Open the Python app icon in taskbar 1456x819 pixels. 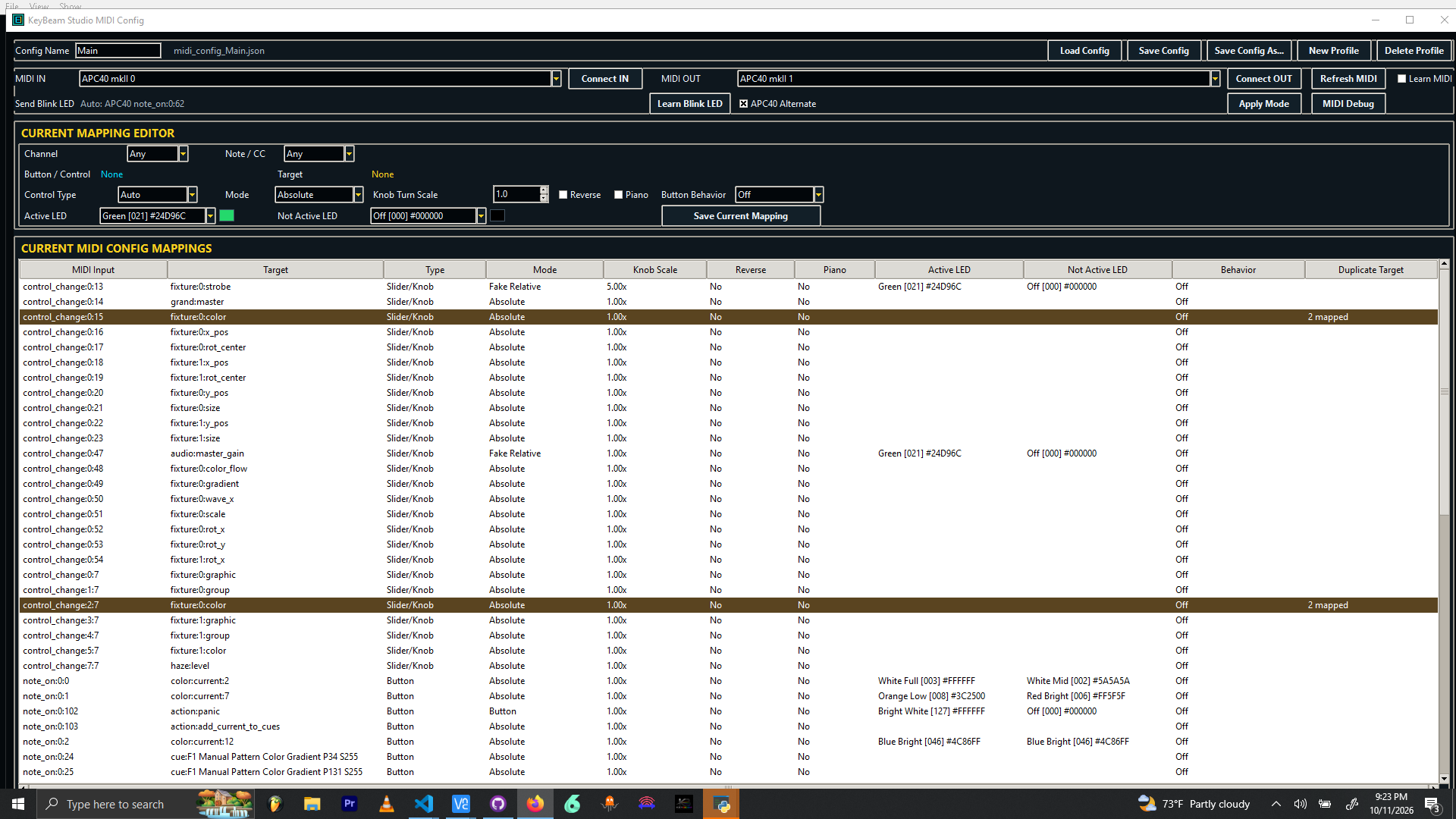coord(721,804)
